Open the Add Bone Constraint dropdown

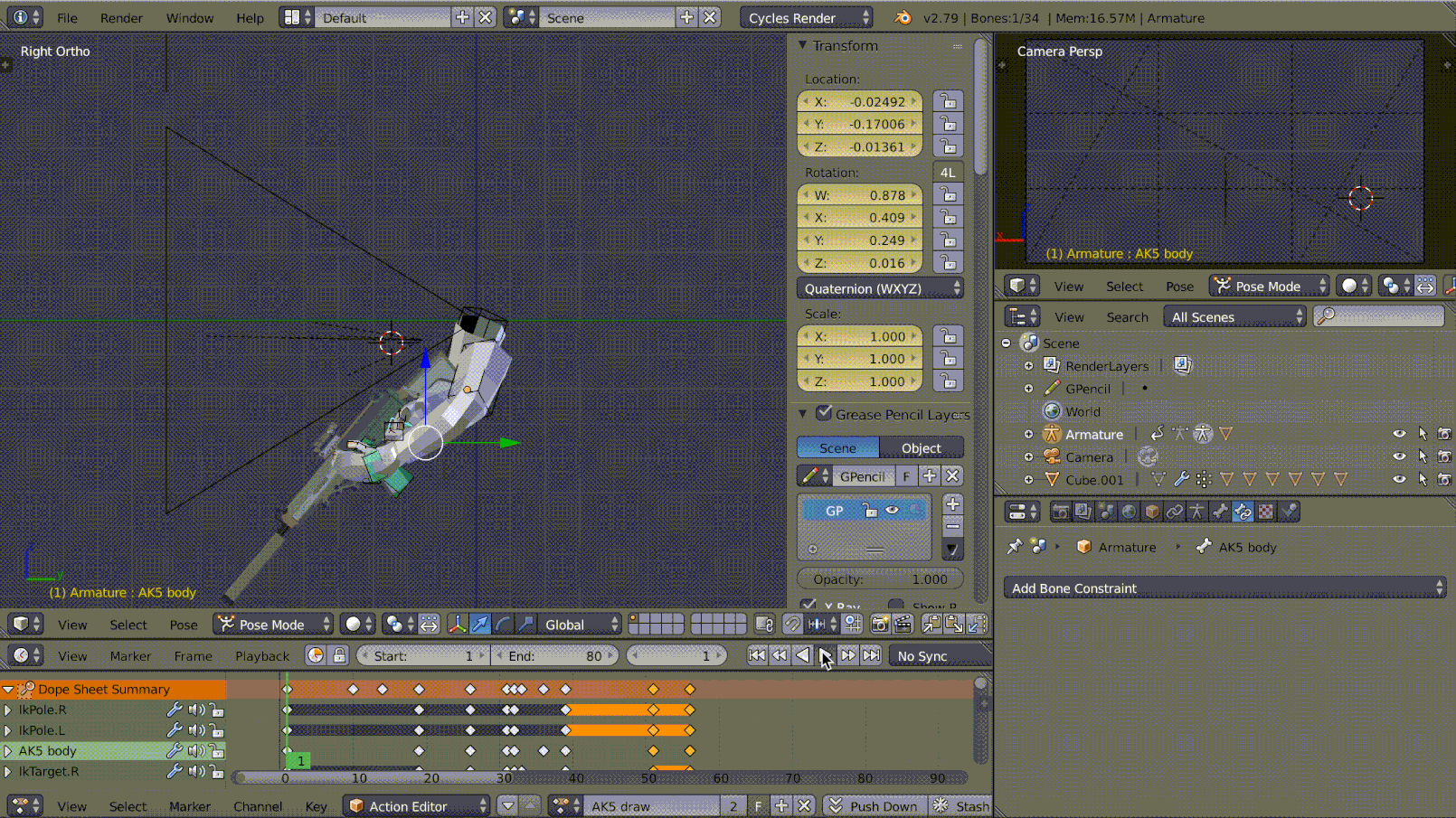1224,588
